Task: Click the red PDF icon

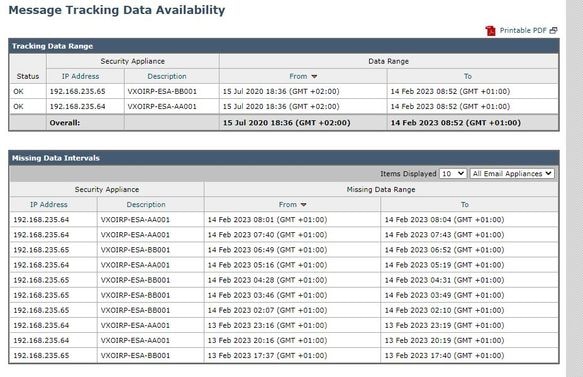Action: [x=490, y=30]
